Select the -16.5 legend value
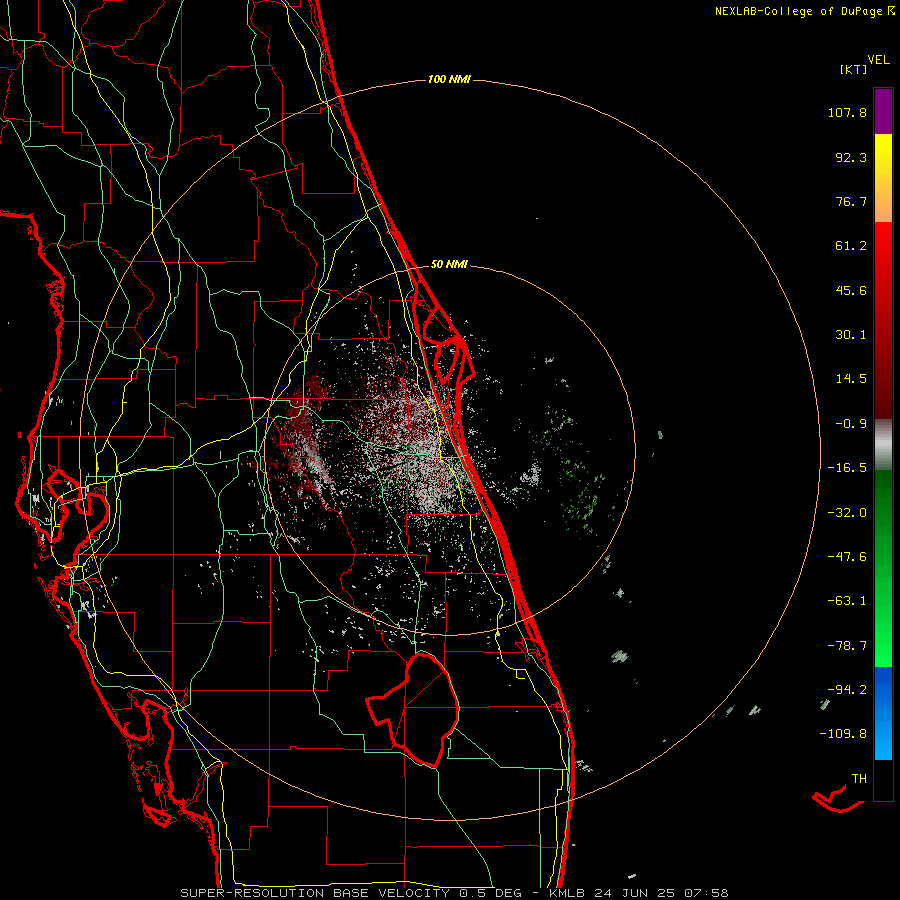 [x=847, y=468]
